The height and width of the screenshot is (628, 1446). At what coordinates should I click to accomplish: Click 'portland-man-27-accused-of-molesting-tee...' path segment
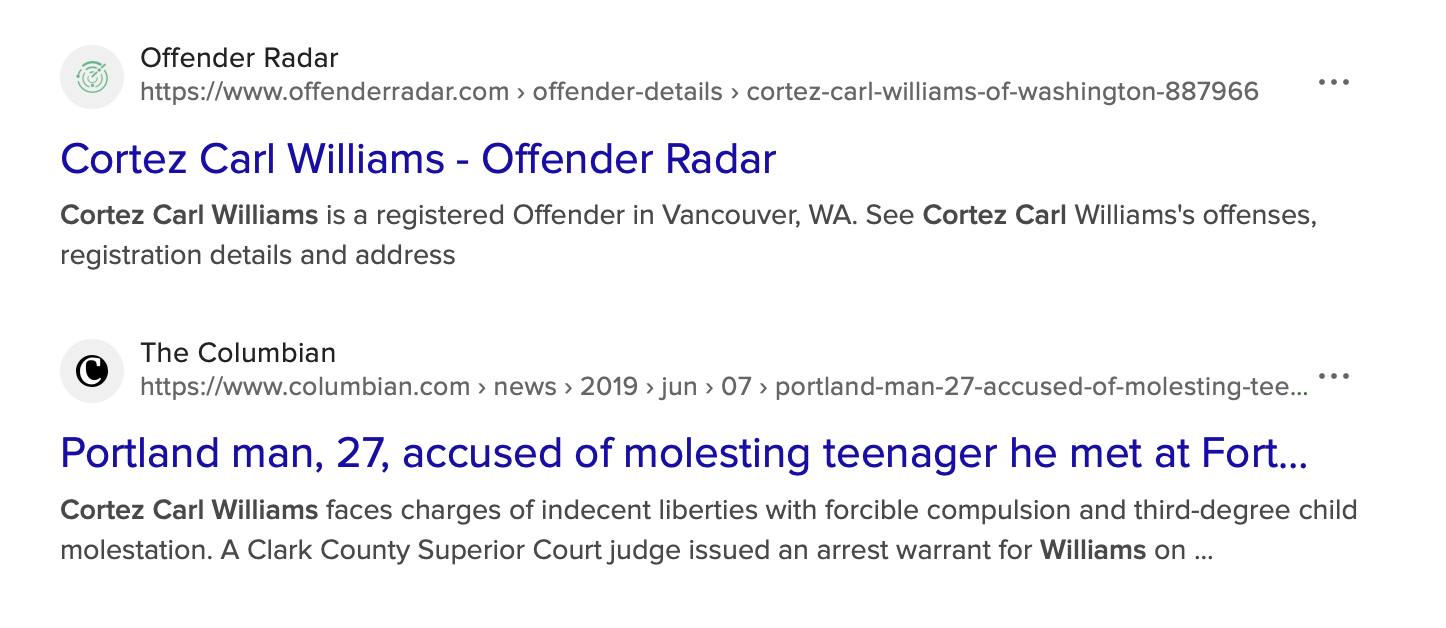(1040, 387)
